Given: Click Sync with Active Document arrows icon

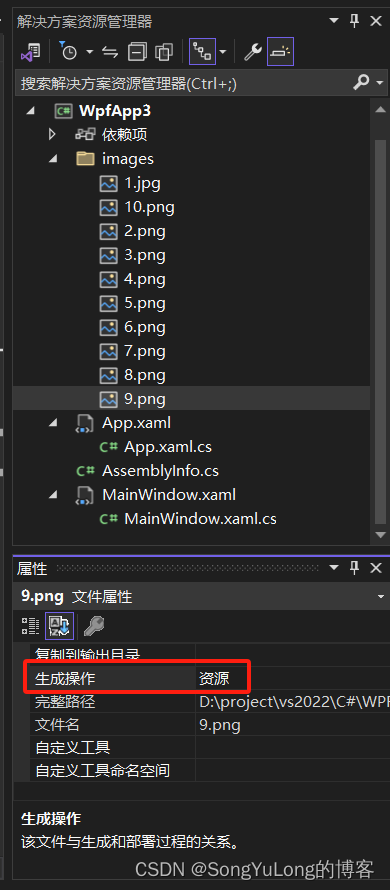Looking at the screenshot, I should coord(110,52).
